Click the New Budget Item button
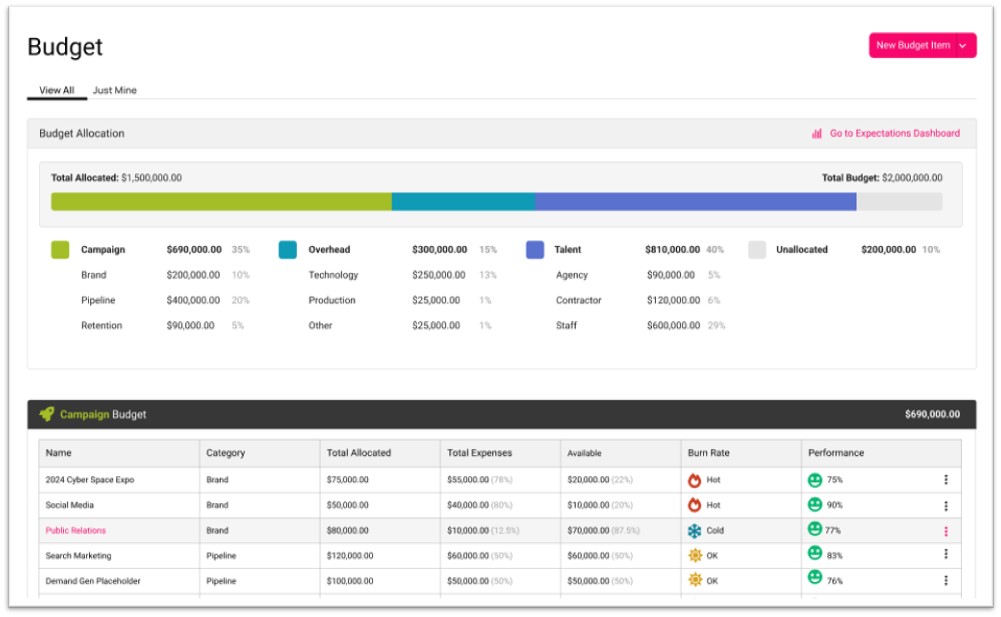Screen dimensions: 1001x617 pyautogui.click(x=912, y=45)
